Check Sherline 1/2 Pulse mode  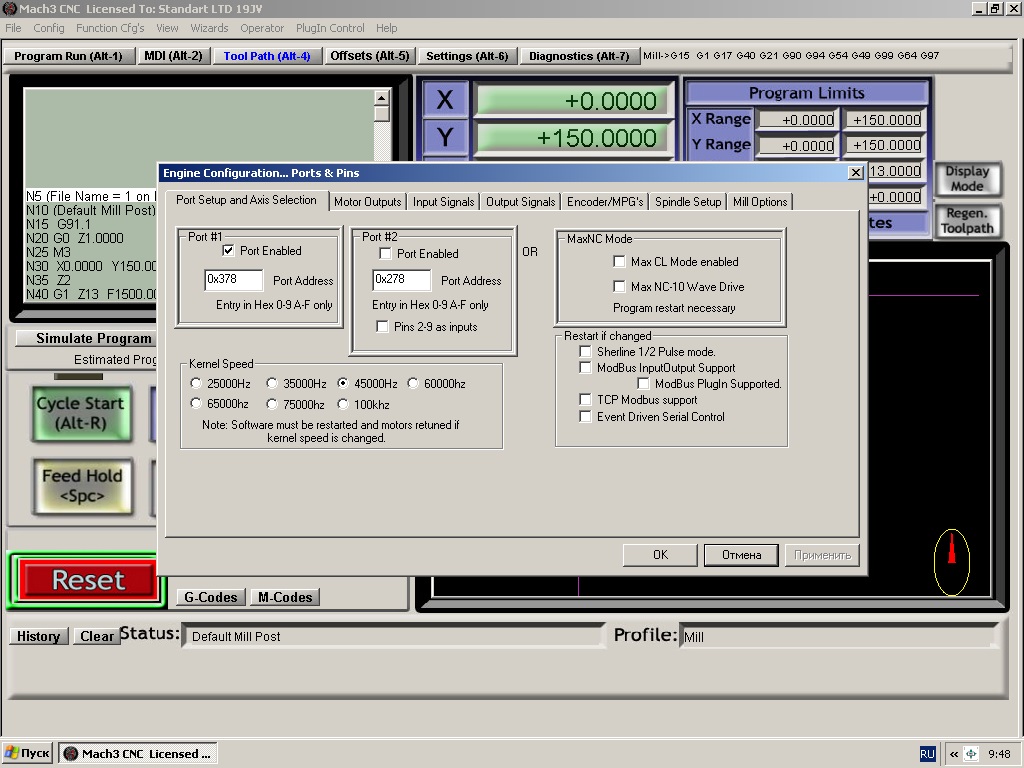point(586,352)
